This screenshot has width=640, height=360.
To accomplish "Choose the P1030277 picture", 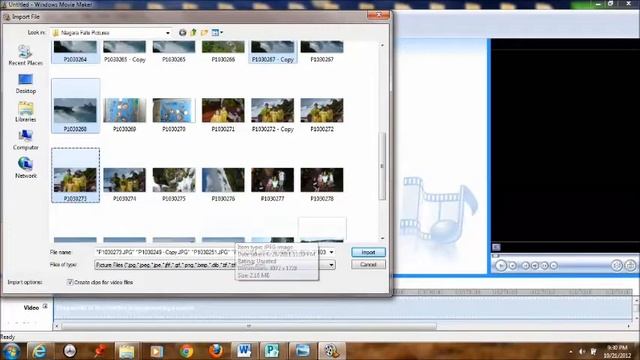I will coord(273,184).
